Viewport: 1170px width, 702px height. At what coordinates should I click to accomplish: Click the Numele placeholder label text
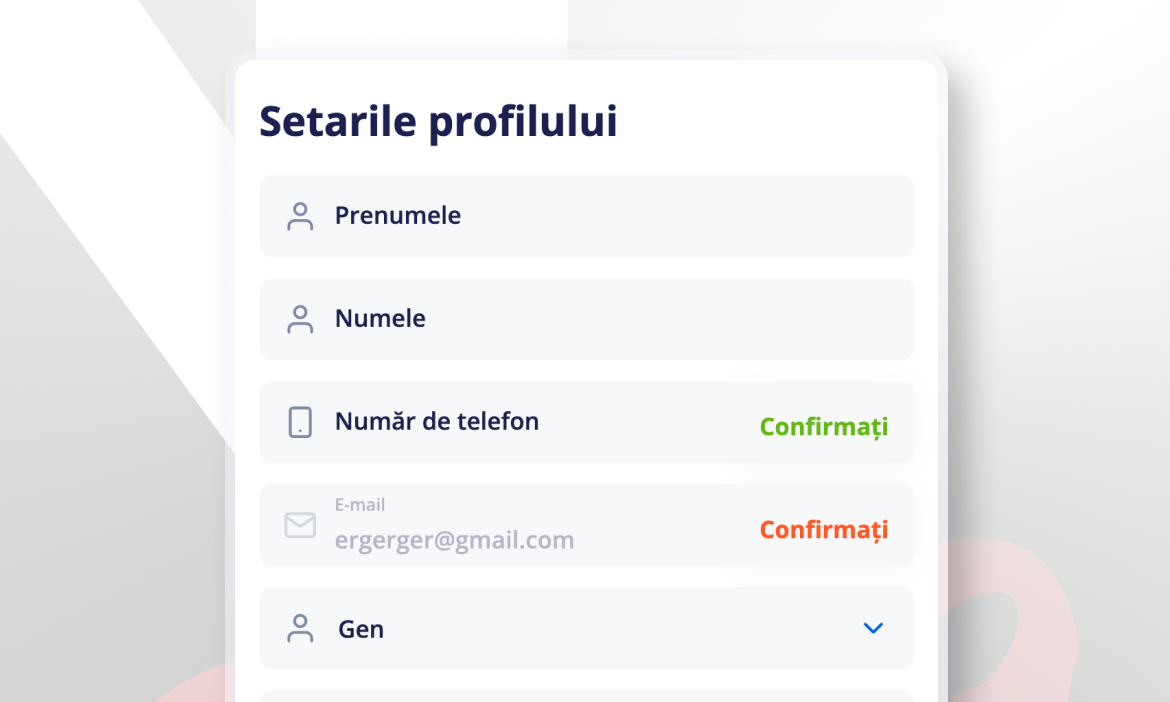click(x=380, y=319)
